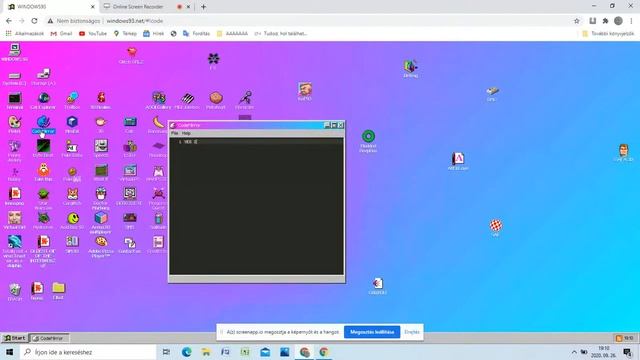Select the Piskel paint palette icon

(x=14, y=124)
